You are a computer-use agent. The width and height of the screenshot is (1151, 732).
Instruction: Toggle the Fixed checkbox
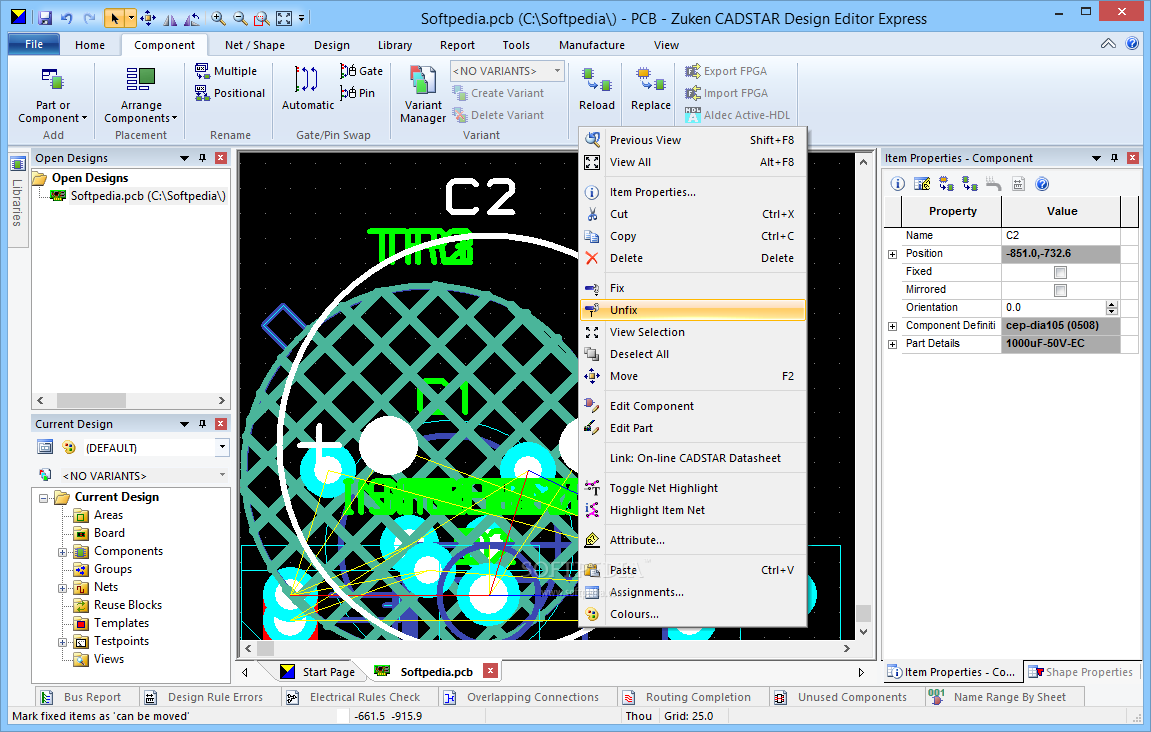tap(1060, 272)
